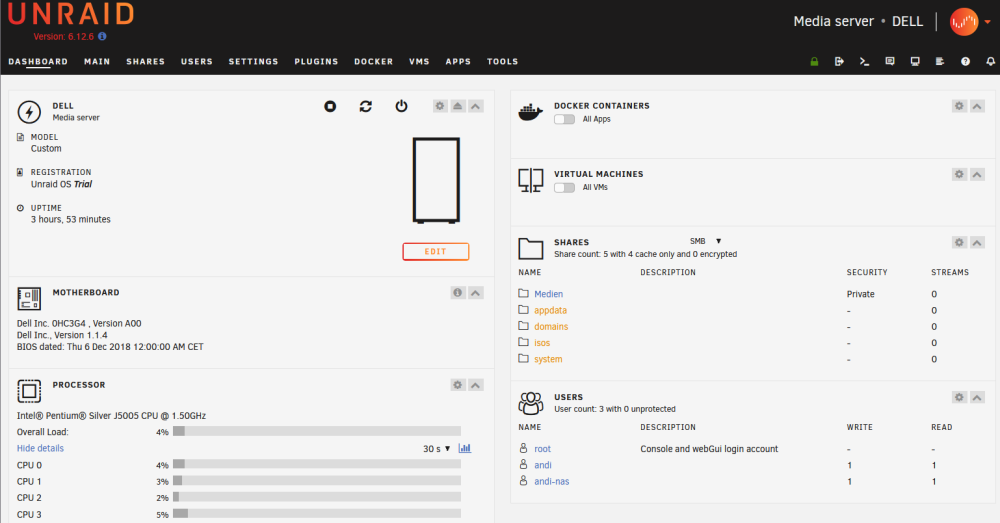Open the root user
This screenshot has height=523, width=1000.
click(542, 449)
